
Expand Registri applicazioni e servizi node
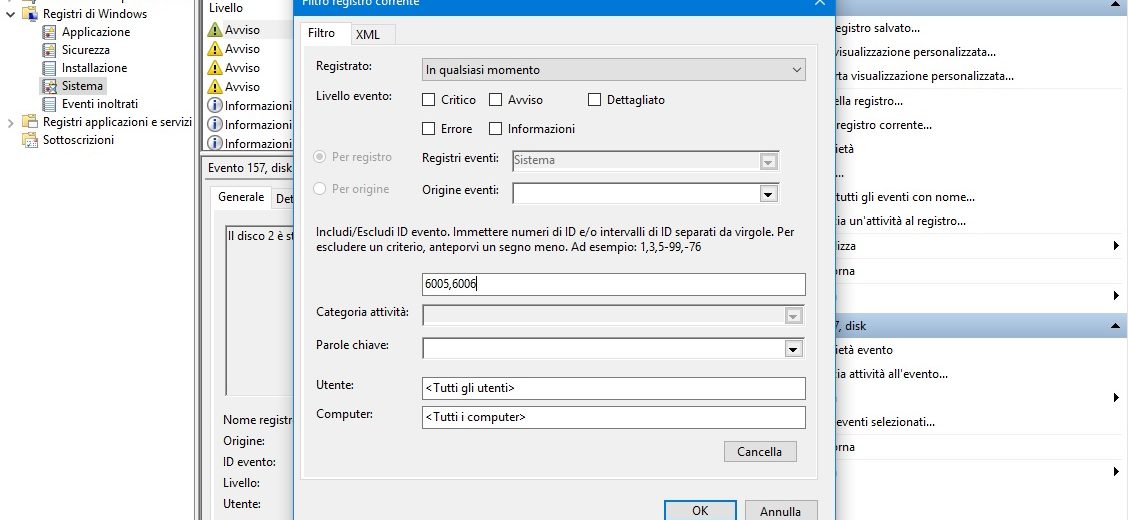pyautogui.click(x=10, y=122)
